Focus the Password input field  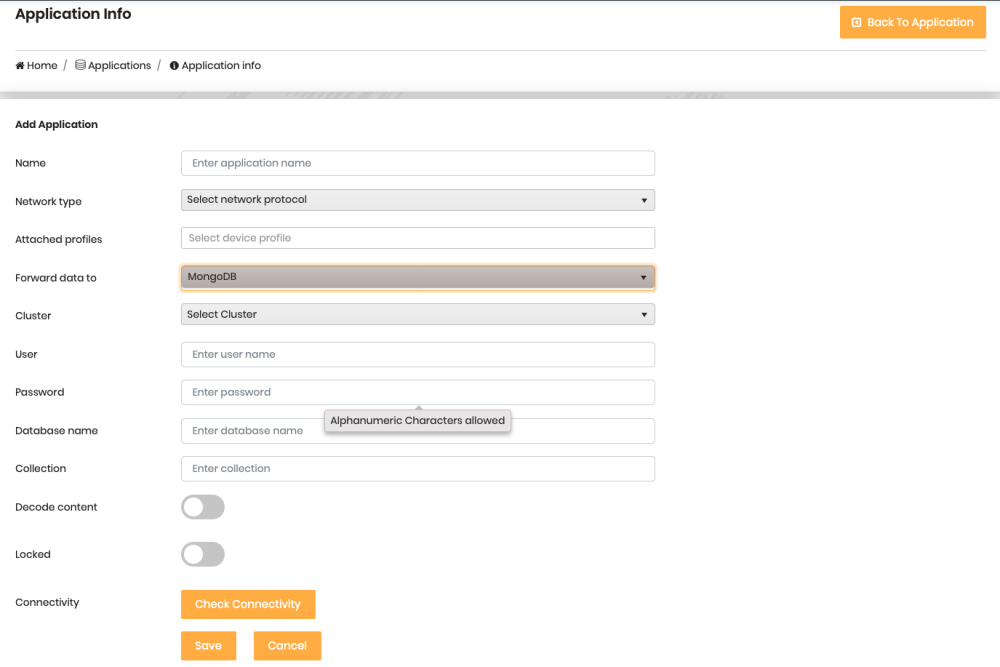(417, 392)
